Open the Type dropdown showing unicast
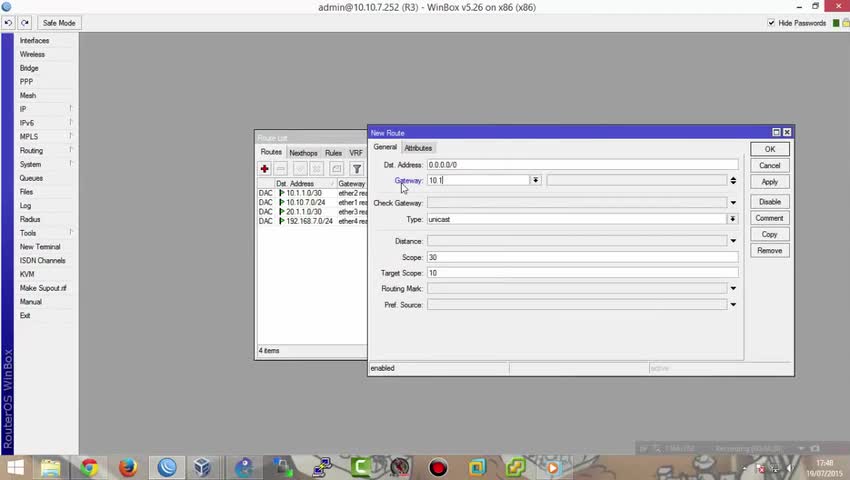850x480 pixels. pos(732,219)
